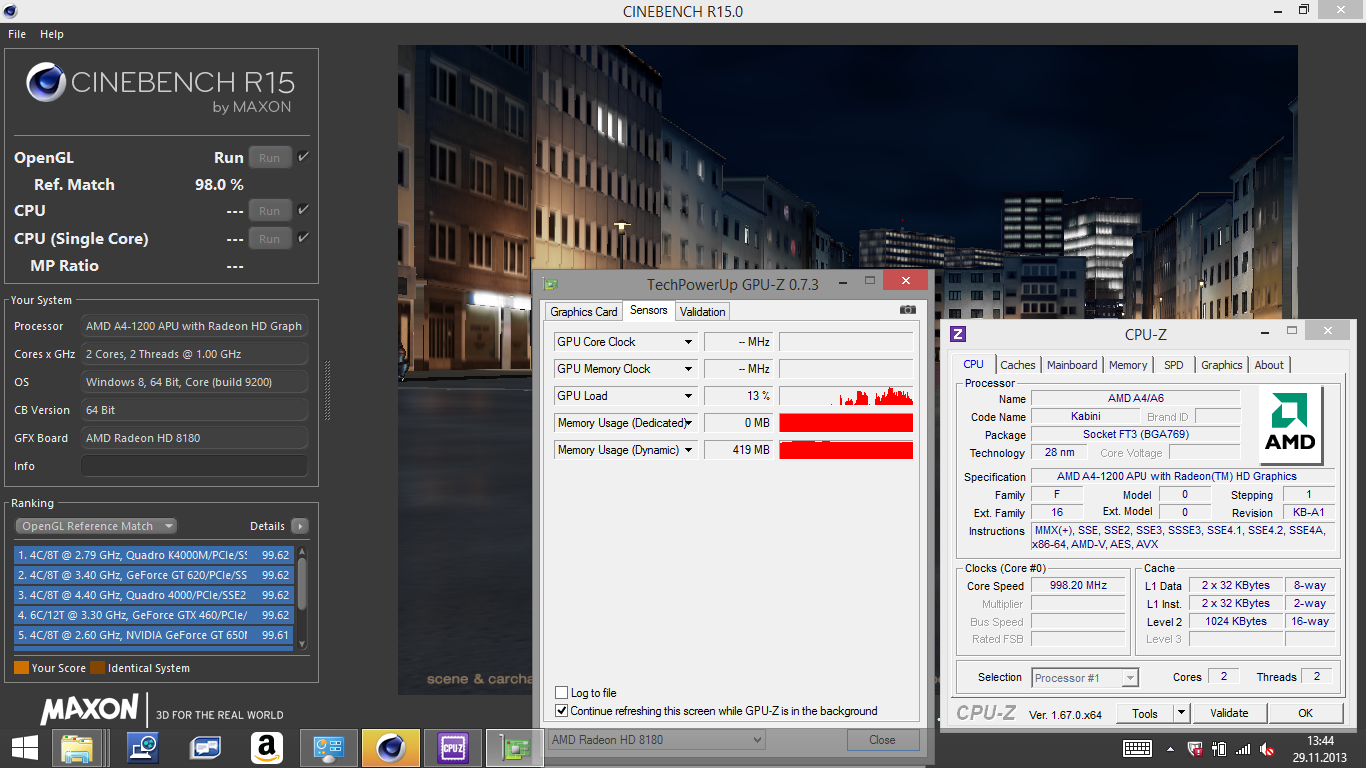Screen dimensions: 1366x768
Task: Open the chat bubbles taskbar app
Action: 205,748
